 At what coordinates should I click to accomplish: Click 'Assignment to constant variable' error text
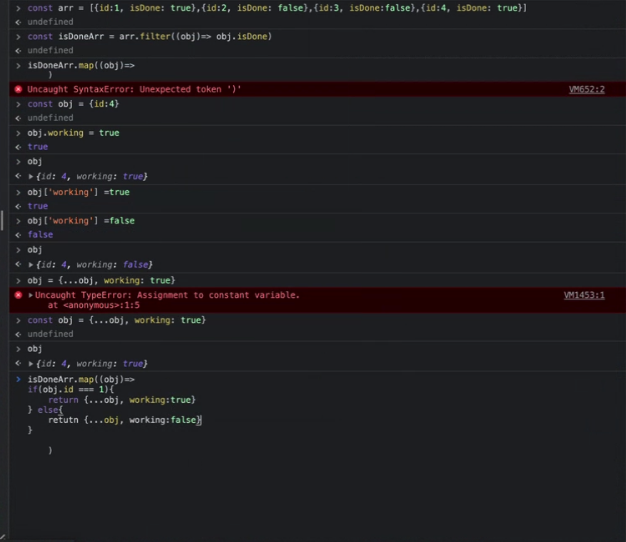[218, 295]
